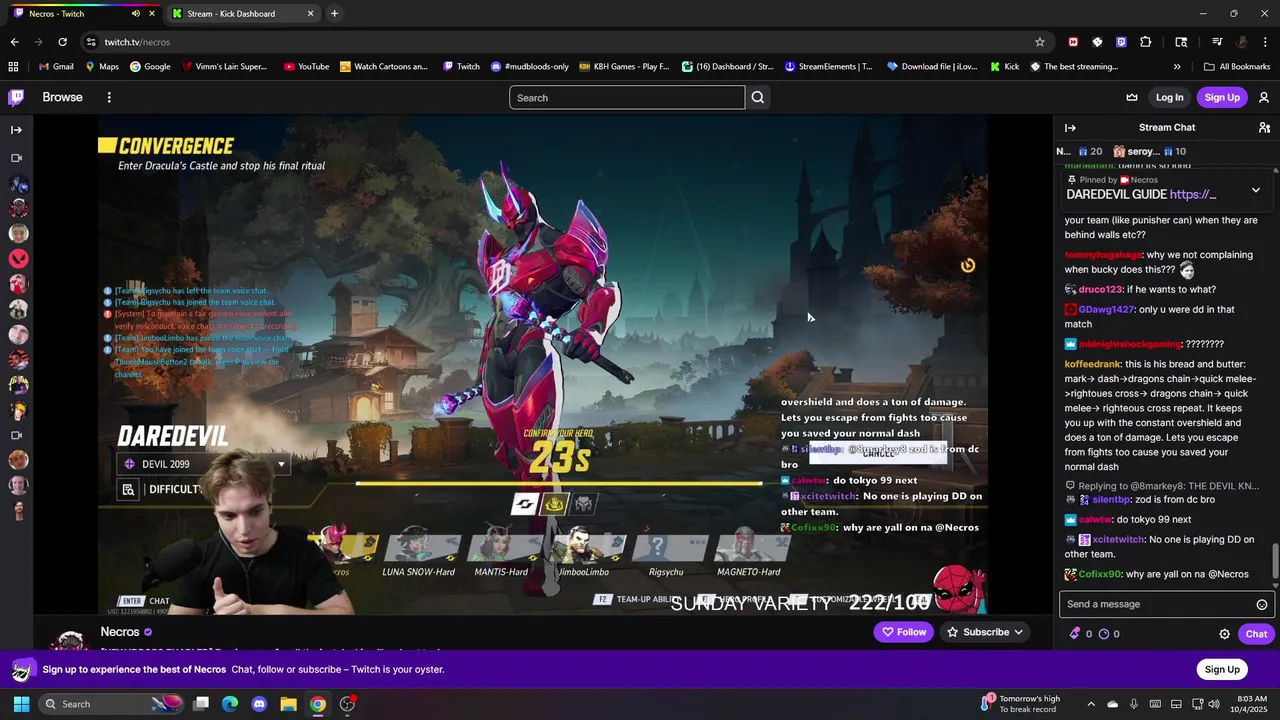This screenshot has height=720, width=1280.
Task: Open the chat community users icon
Action: point(1264,127)
